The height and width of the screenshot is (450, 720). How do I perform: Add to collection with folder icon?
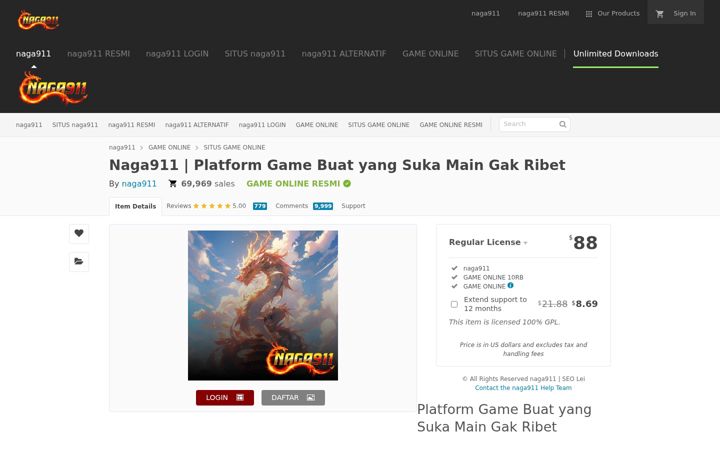click(x=79, y=262)
